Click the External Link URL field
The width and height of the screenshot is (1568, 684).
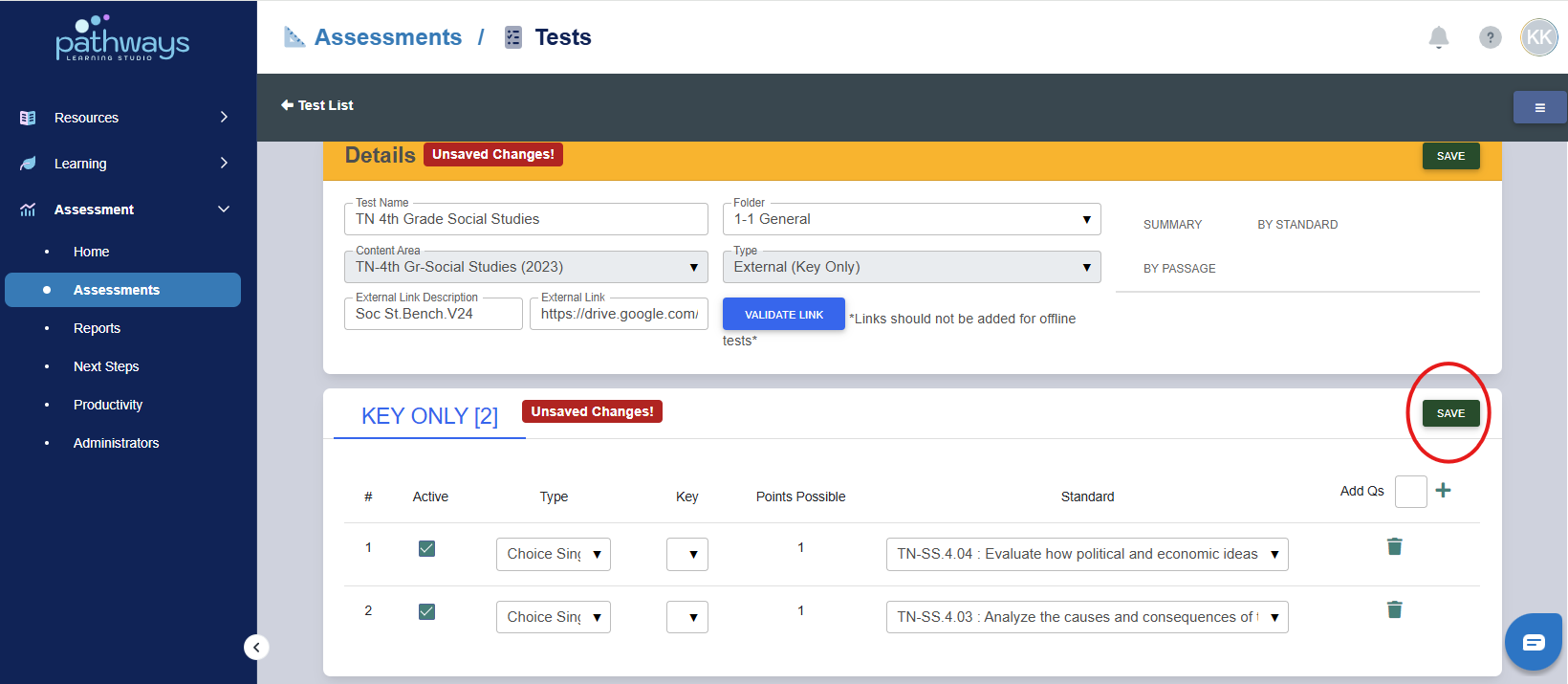pyautogui.click(x=619, y=314)
